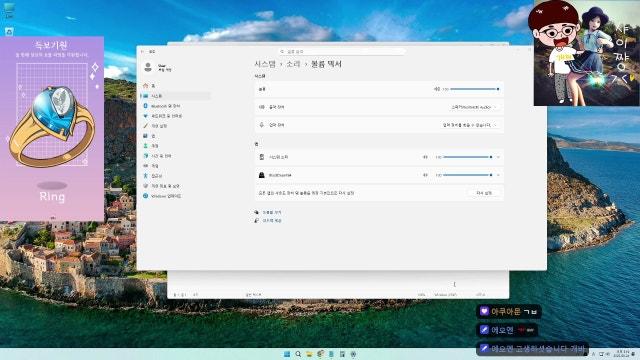Go back using the Settings back arrow
Screen dimensions: 640x360
coord(142,51)
